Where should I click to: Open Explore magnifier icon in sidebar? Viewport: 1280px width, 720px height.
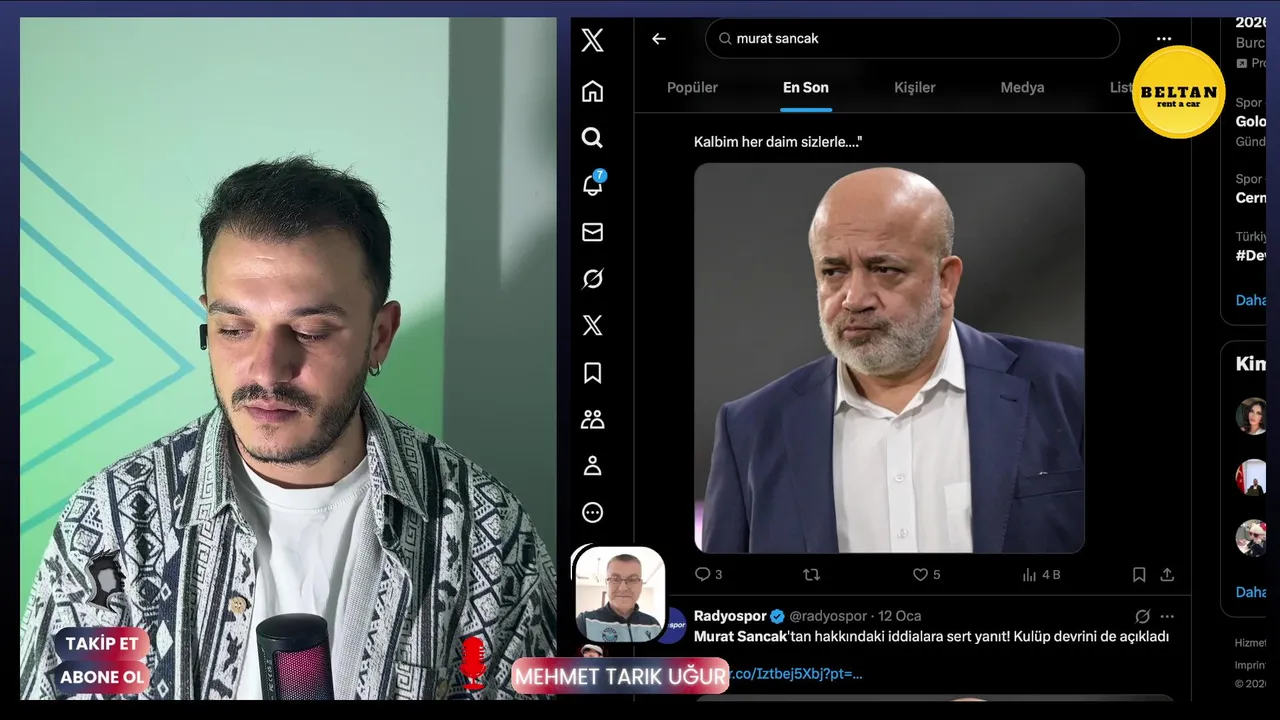coord(592,138)
